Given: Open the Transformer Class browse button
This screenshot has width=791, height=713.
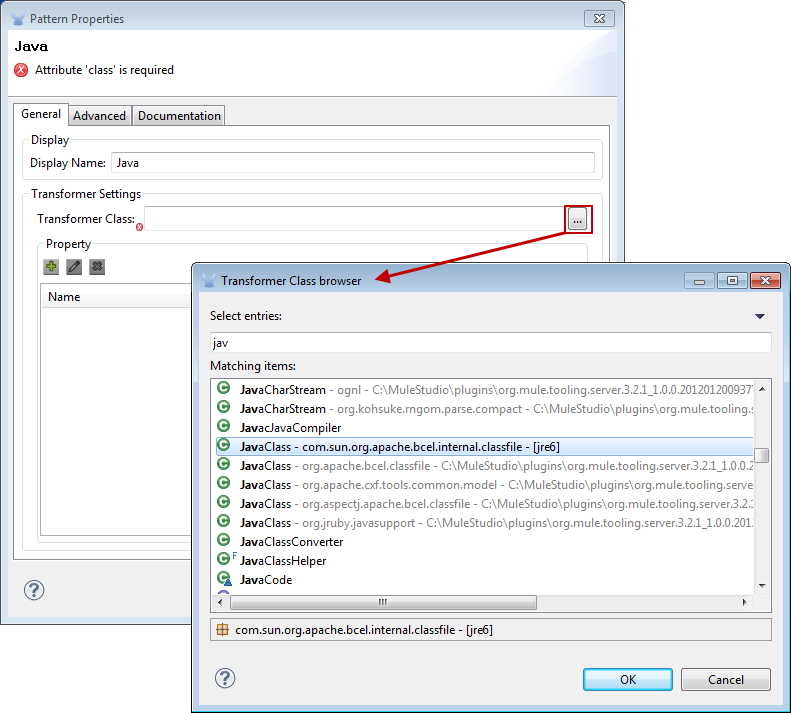Looking at the screenshot, I should [x=578, y=220].
